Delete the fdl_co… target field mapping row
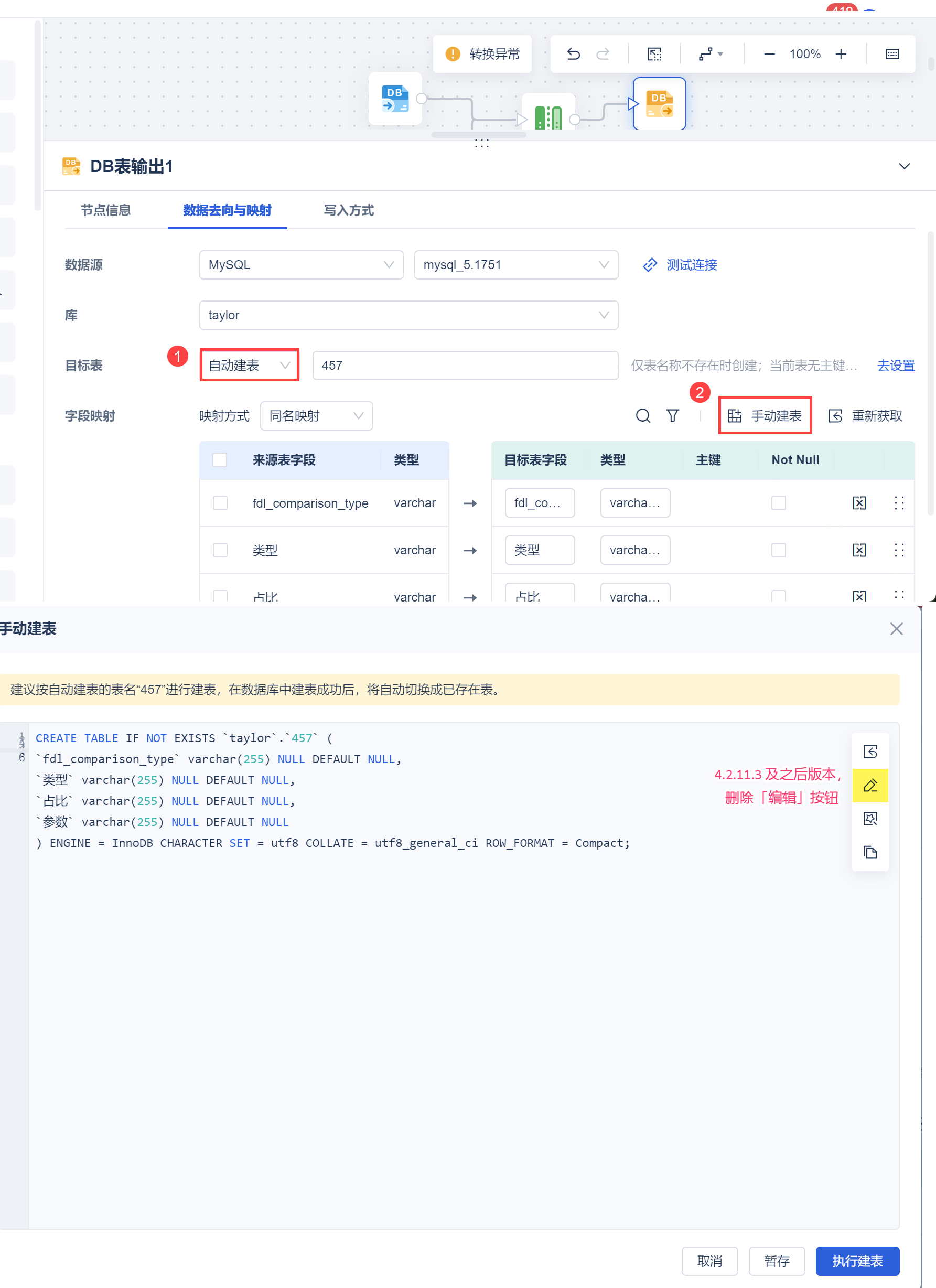Screen dimensions: 936x1288 [x=859, y=502]
